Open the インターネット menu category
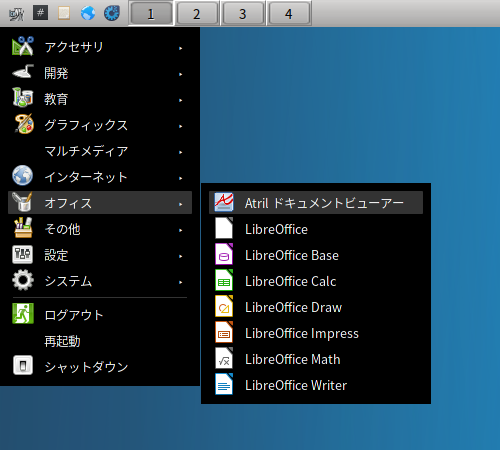The image size is (500, 450). (100, 177)
